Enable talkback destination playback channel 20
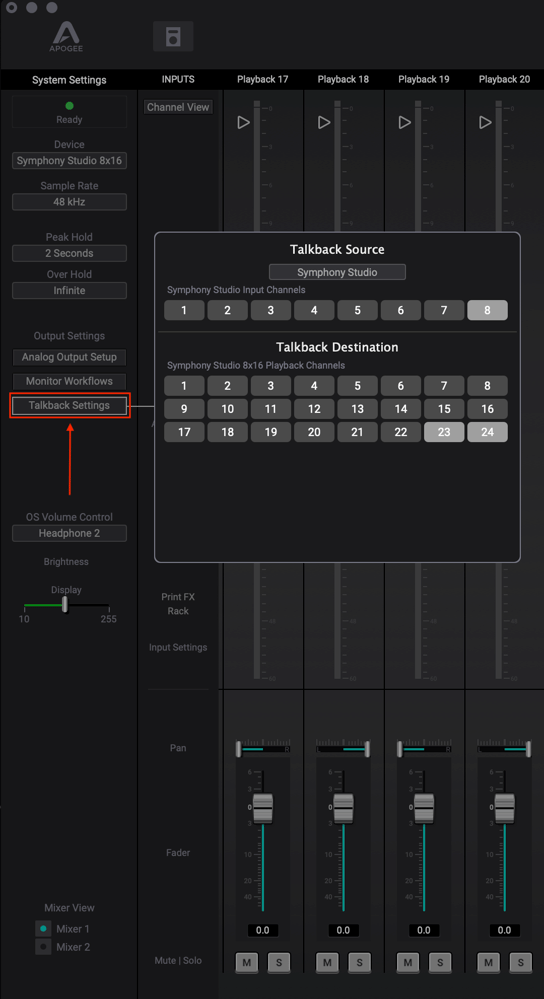544x999 pixels. (x=314, y=432)
